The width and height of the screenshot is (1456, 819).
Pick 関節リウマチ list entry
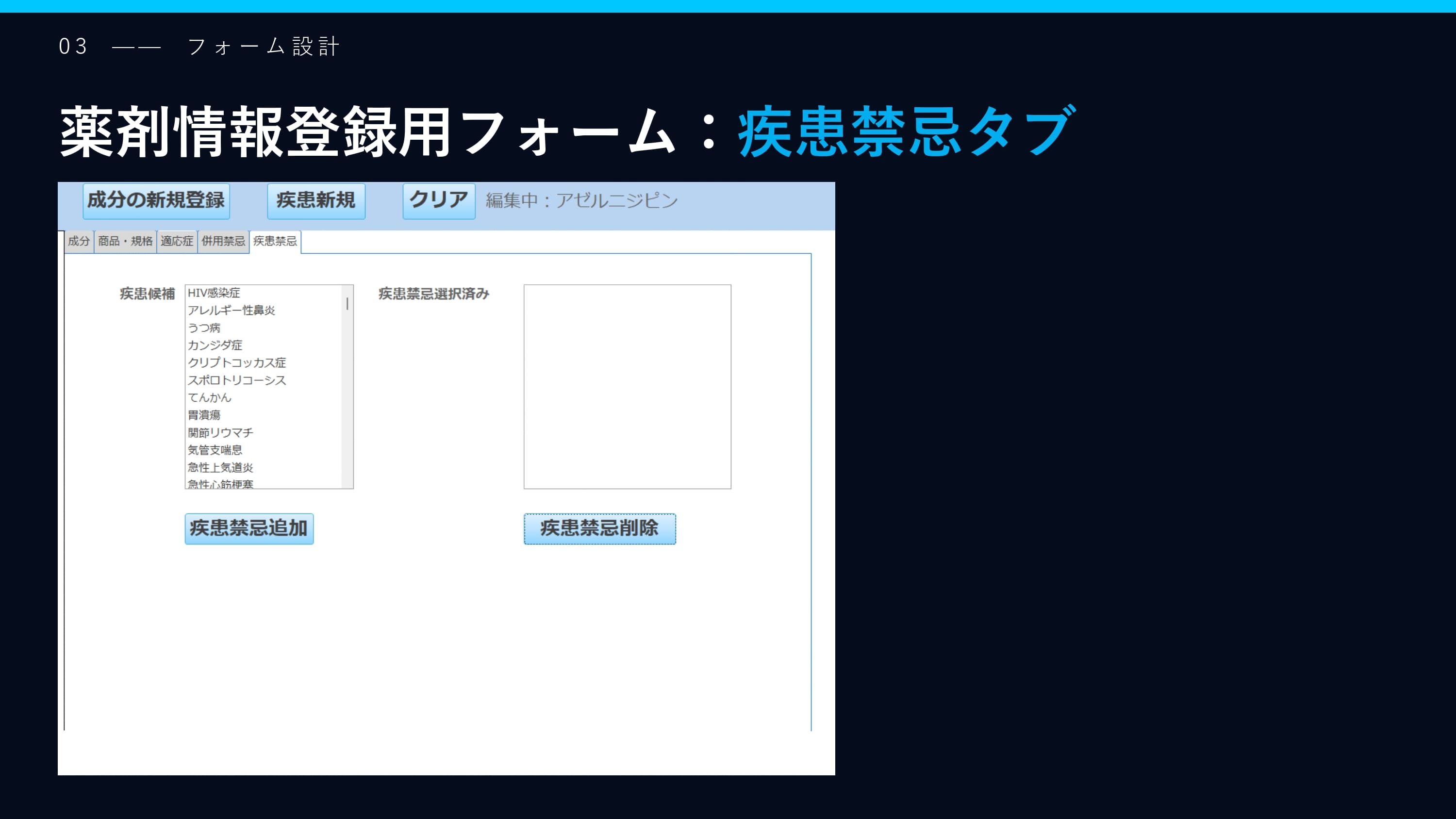click(220, 433)
